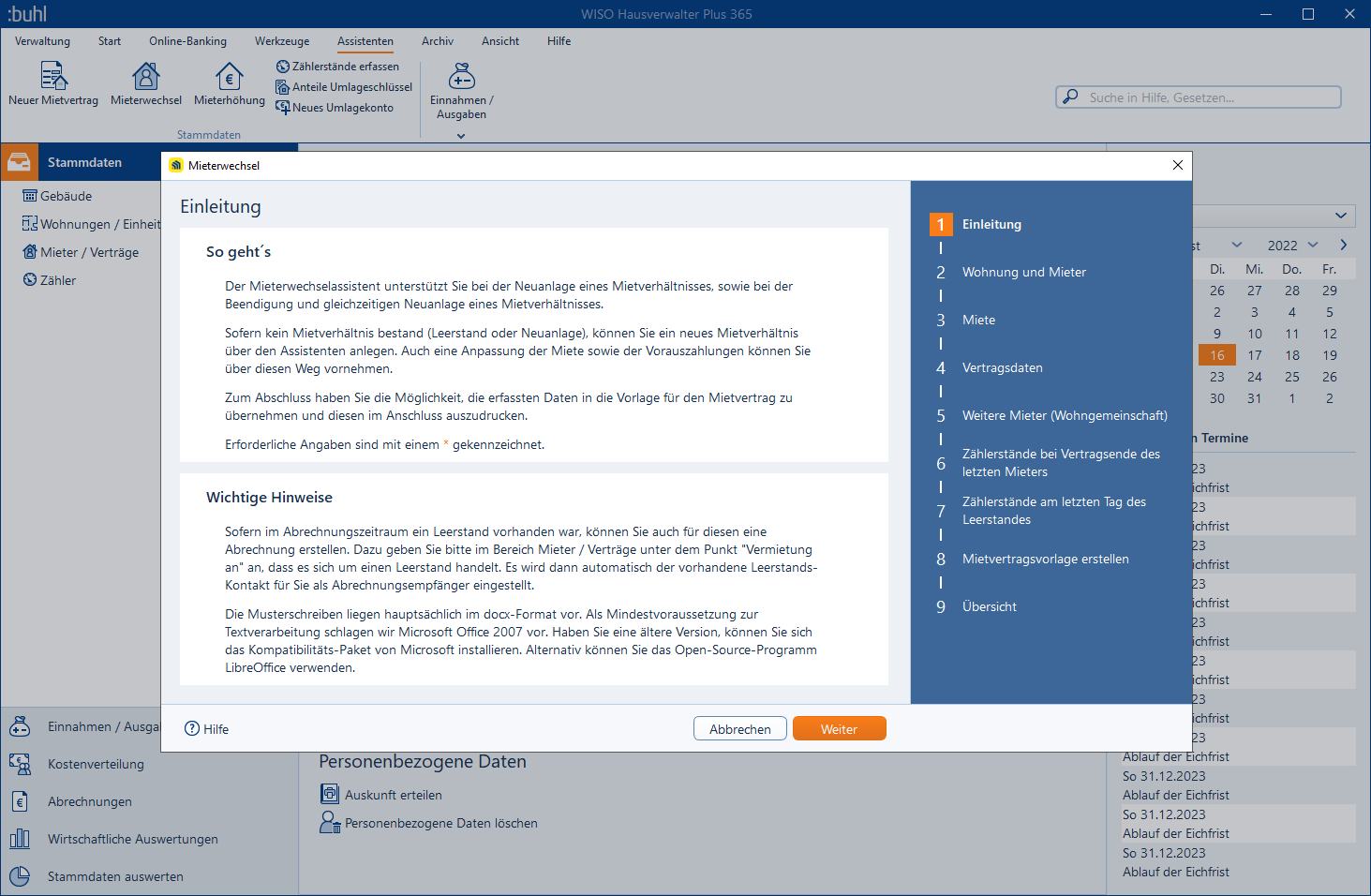Click the Neuer Mietvertrag ribbon icon
The image size is (1371, 896).
coord(53,83)
